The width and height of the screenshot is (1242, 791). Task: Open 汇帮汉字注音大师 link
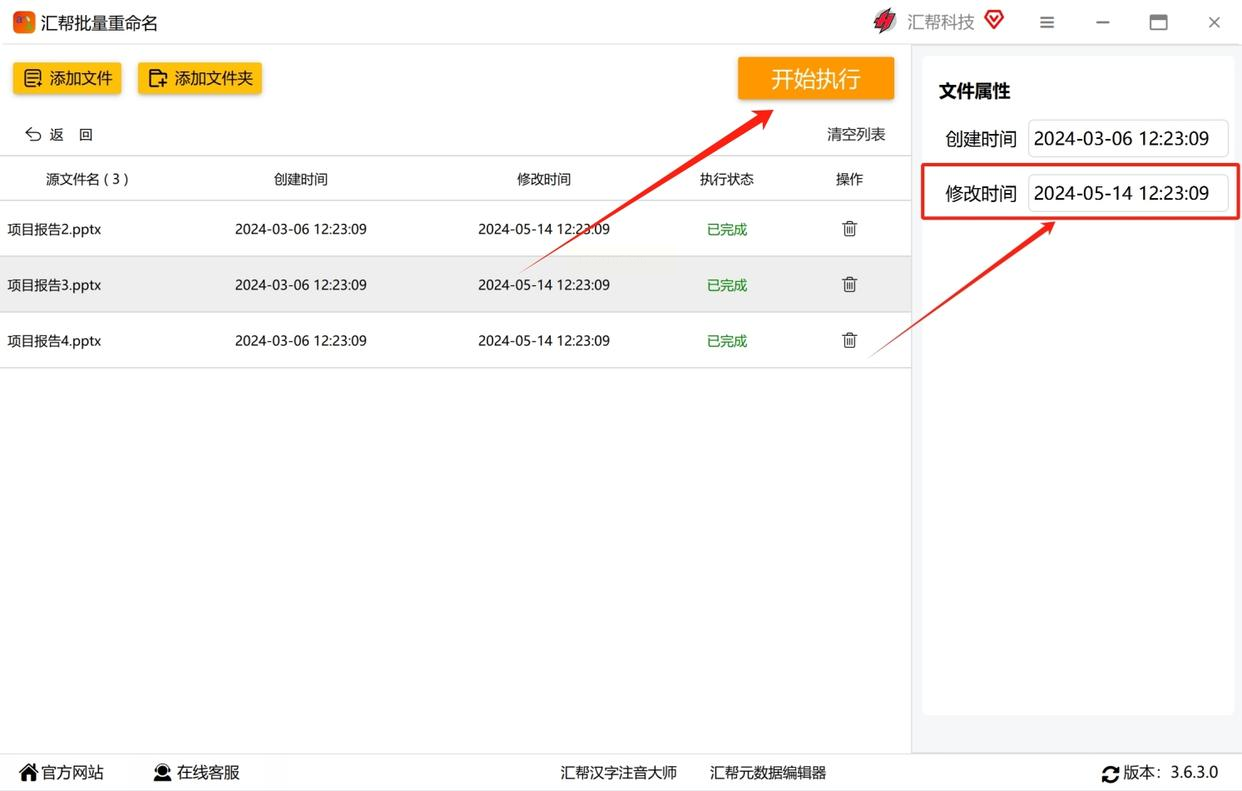click(x=618, y=772)
